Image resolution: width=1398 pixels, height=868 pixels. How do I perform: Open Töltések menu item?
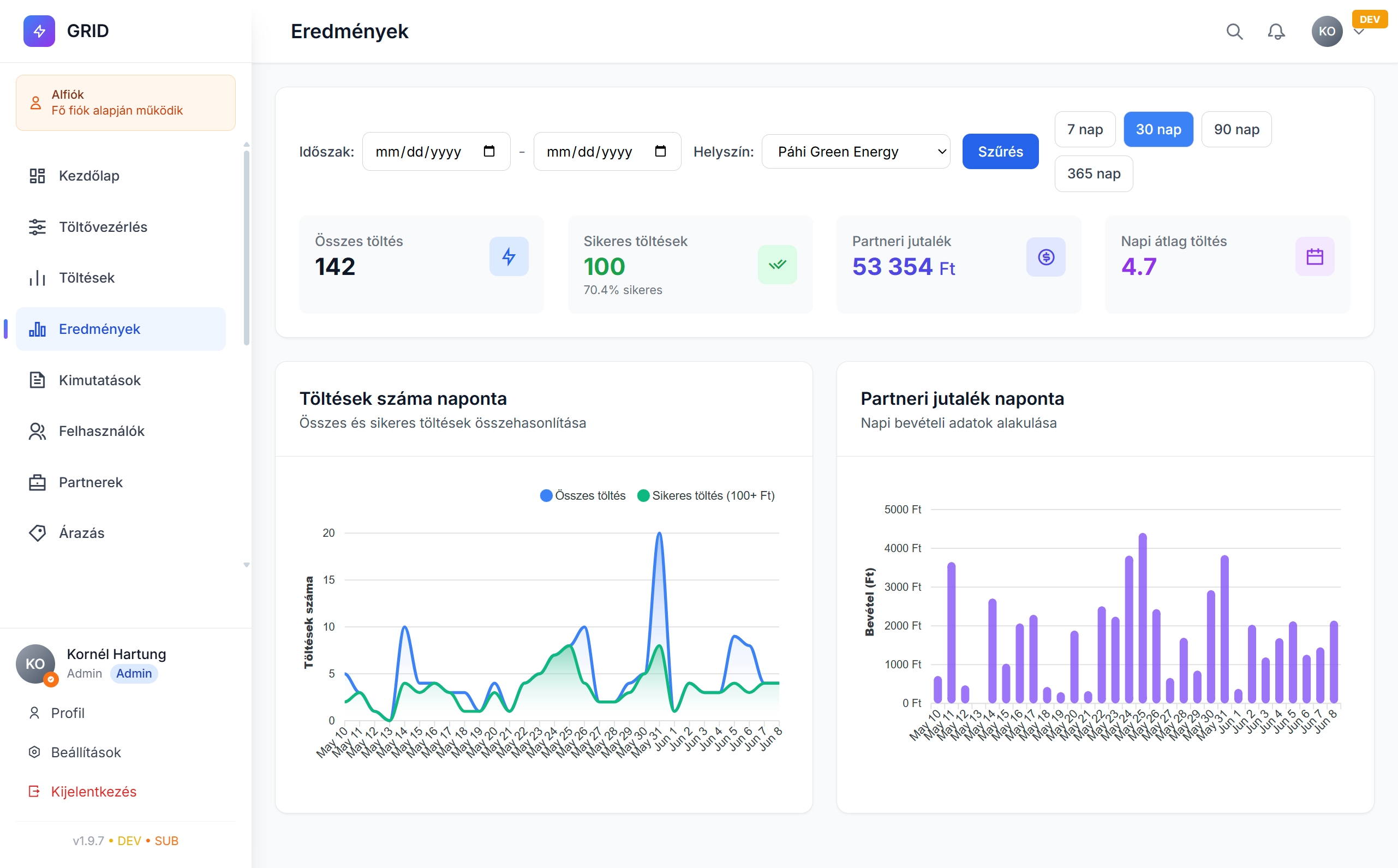[121, 278]
